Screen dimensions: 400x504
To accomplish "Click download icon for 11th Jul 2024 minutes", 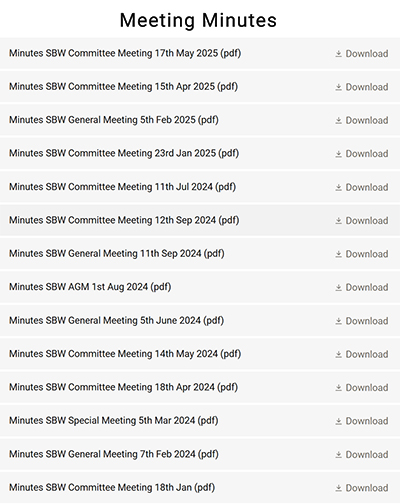I will click(x=338, y=187).
